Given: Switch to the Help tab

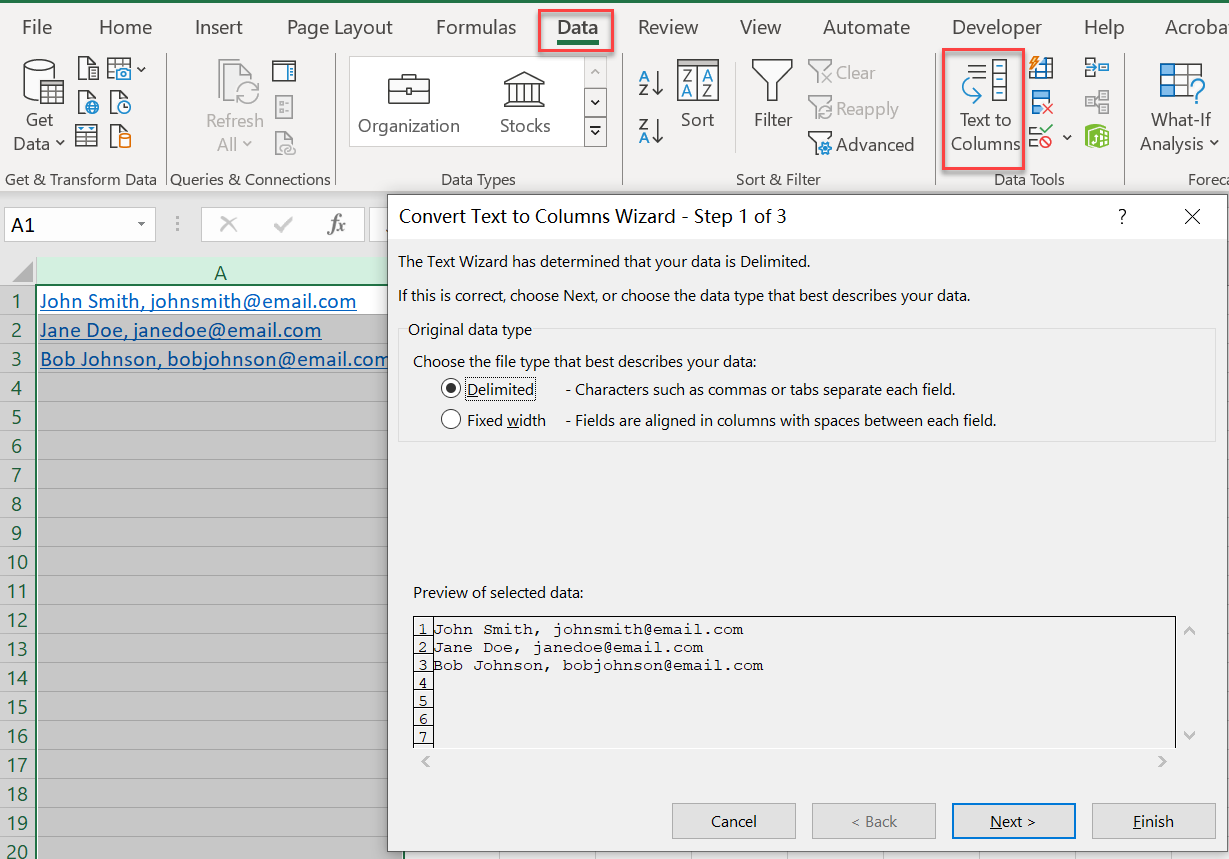Looking at the screenshot, I should tap(1104, 27).
